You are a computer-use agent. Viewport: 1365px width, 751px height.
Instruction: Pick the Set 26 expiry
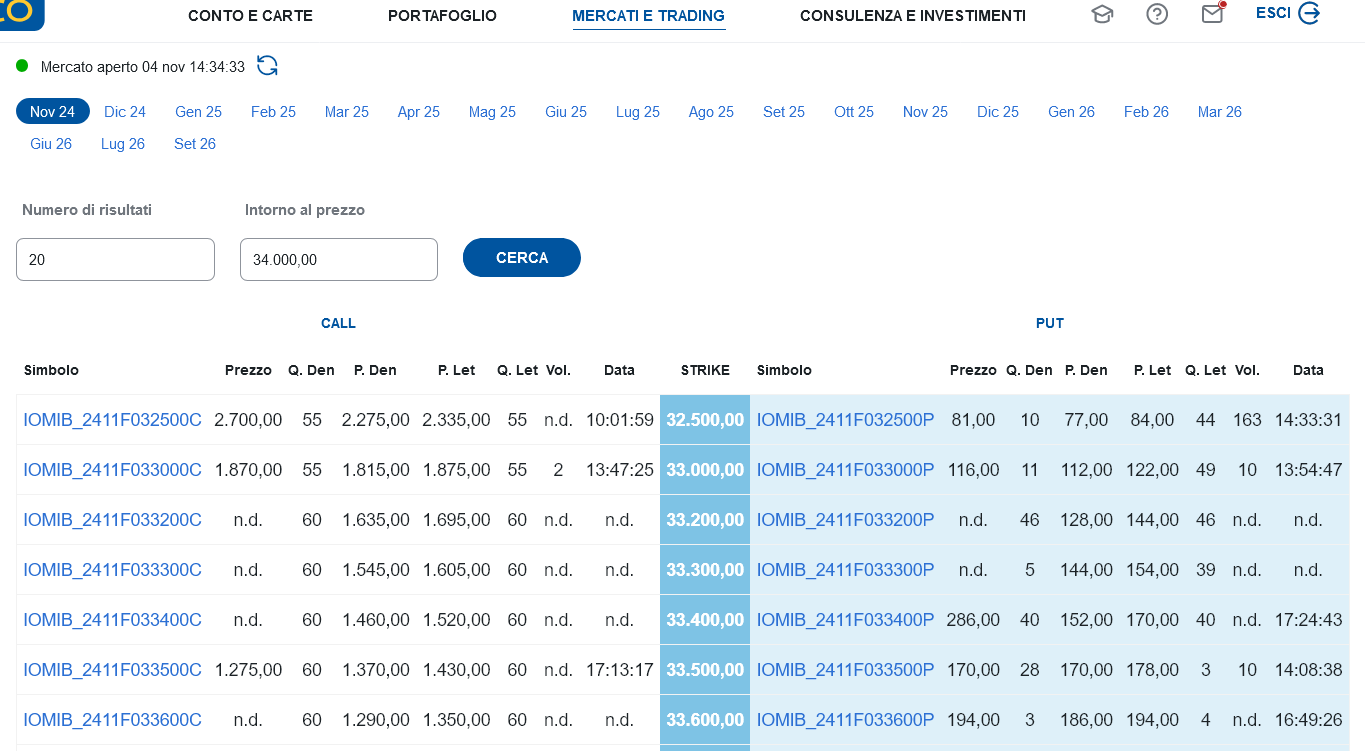(x=195, y=144)
